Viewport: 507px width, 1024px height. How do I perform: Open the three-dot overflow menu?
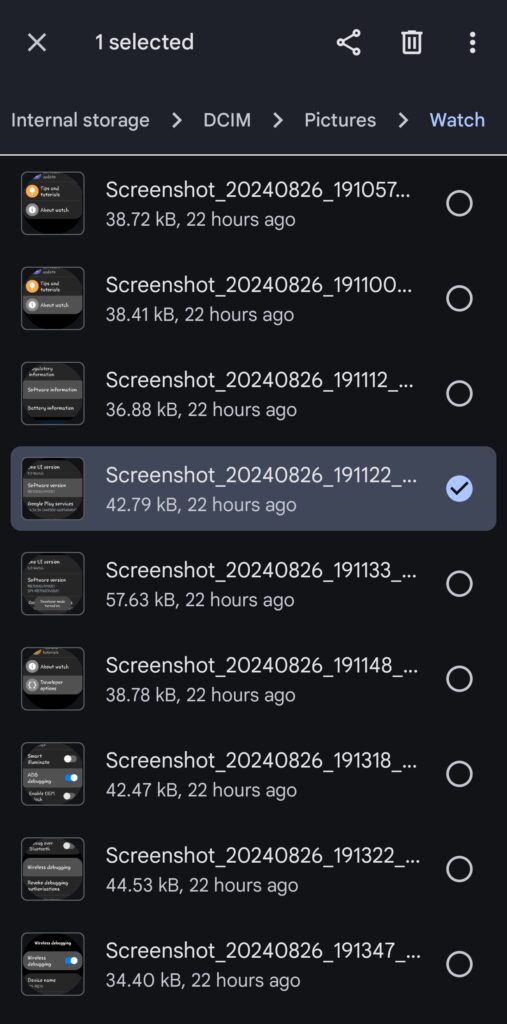[x=472, y=42]
